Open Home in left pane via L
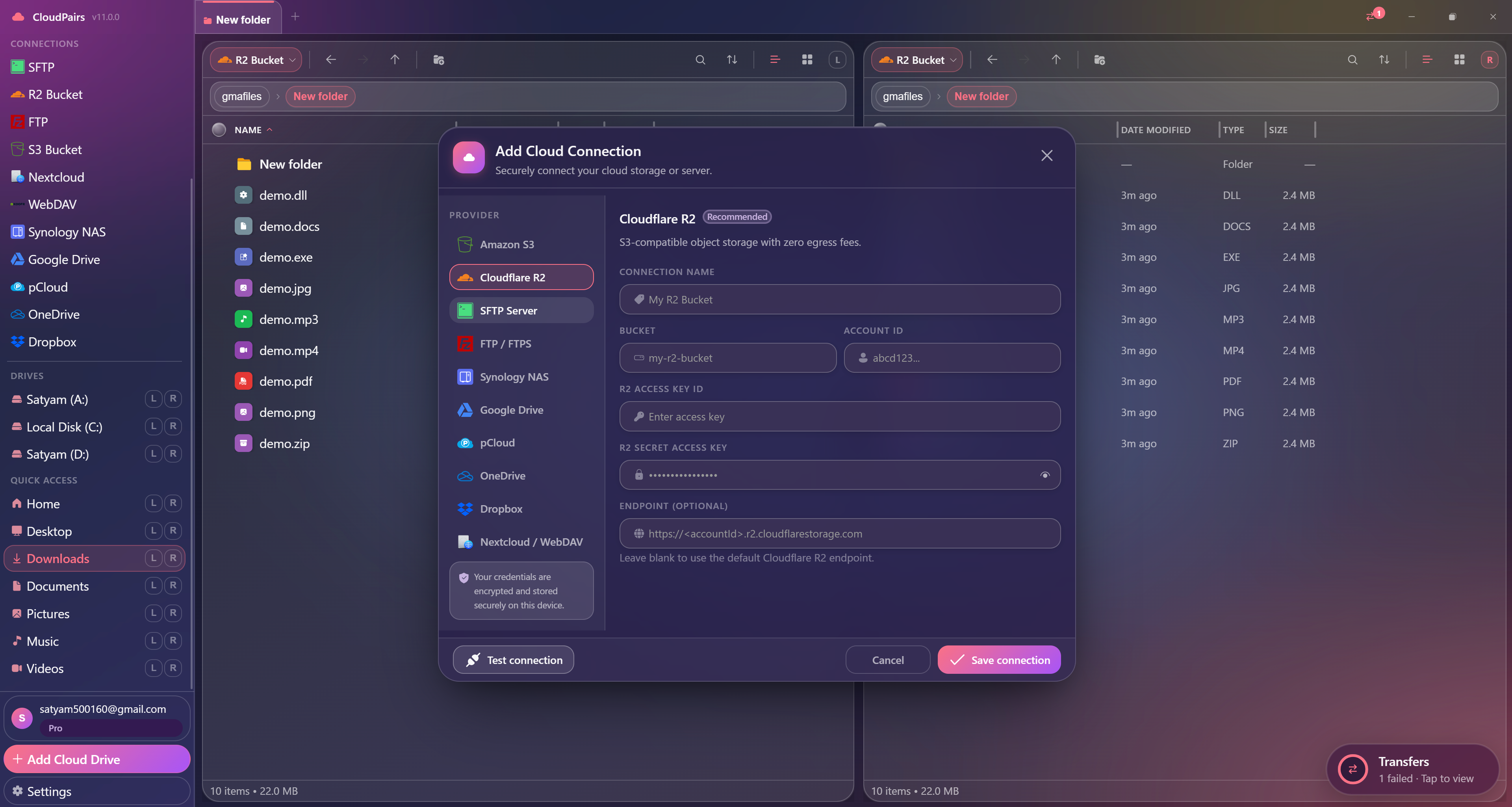Image resolution: width=1512 pixels, height=807 pixels. (x=154, y=503)
